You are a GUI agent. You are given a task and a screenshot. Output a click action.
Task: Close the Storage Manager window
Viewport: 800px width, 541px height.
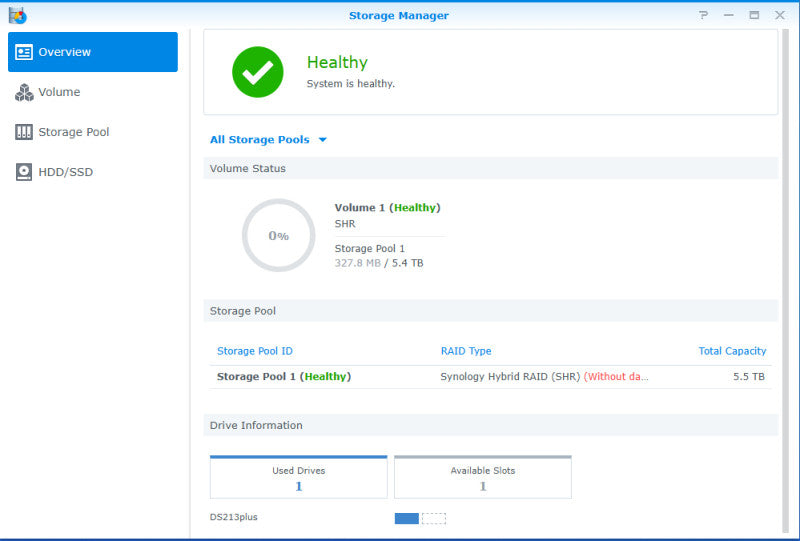coord(780,15)
